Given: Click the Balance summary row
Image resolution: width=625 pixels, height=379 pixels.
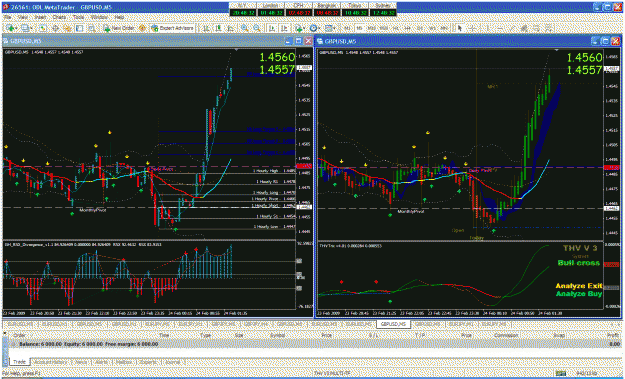Looking at the screenshot, I should pyautogui.click(x=315, y=344).
